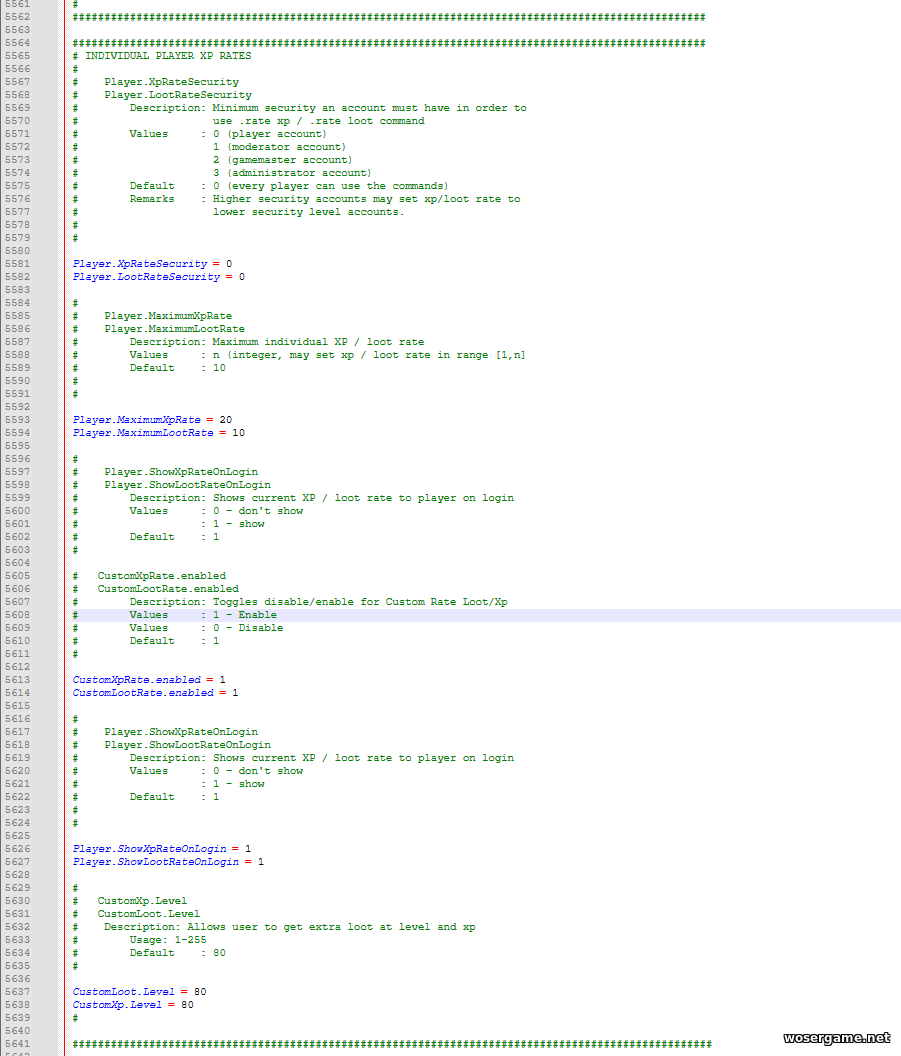Click the Player.LootRateSecurity = 0 line
This screenshot has width=901, height=1056.
158,277
